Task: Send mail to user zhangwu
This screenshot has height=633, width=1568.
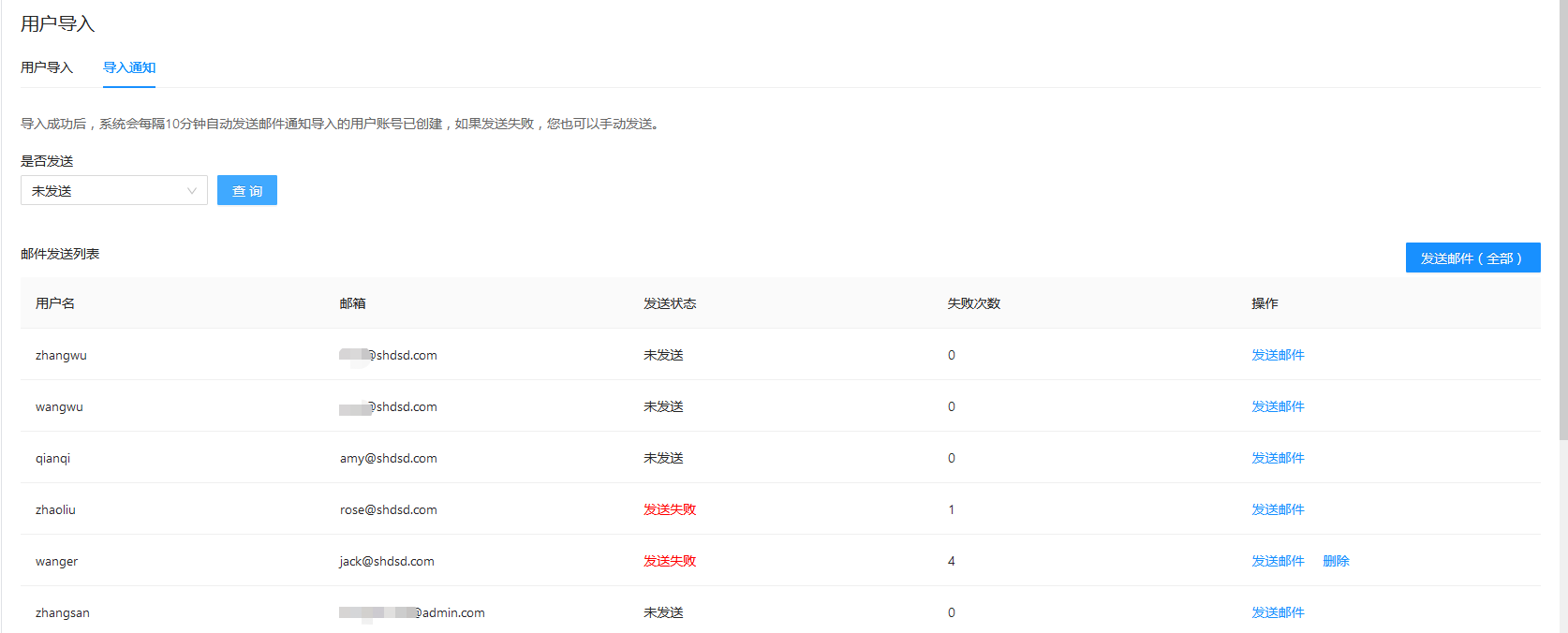Action: pos(1278,355)
